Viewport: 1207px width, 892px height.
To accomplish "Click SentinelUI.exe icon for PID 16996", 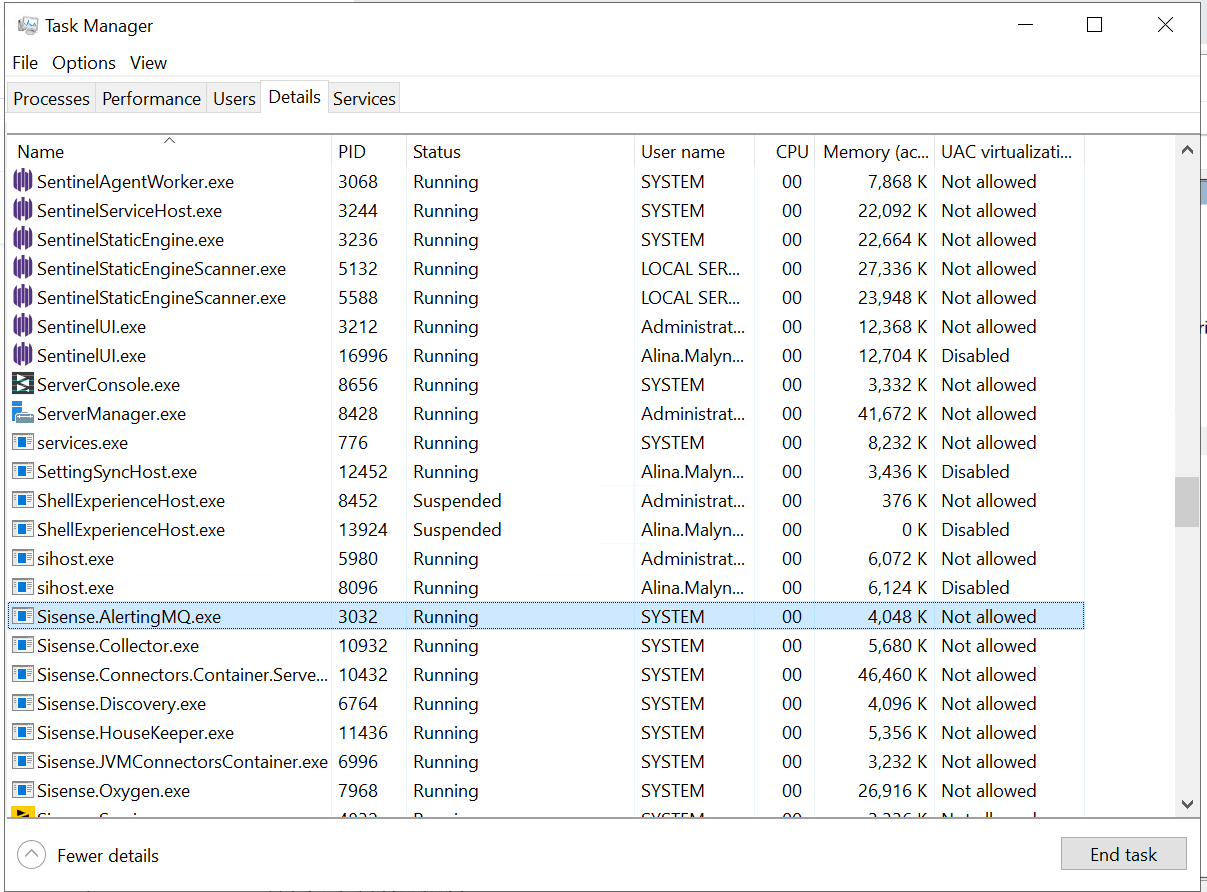I will click(22, 356).
